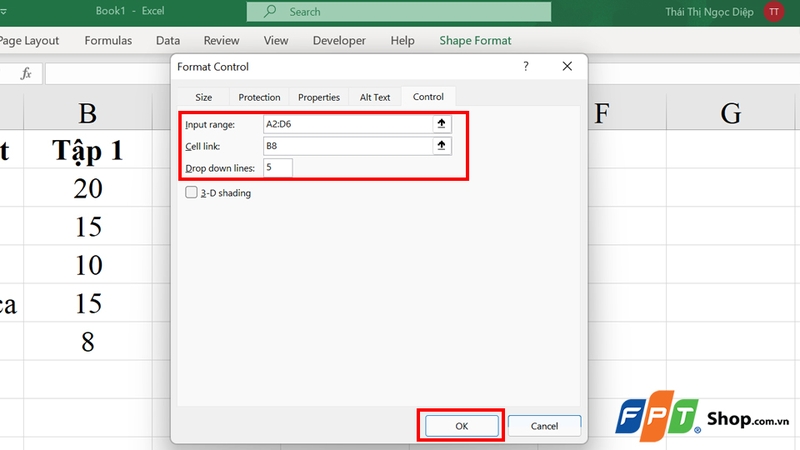
Task: Open the Help ribbon tab
Action: (x=403, y=40)
